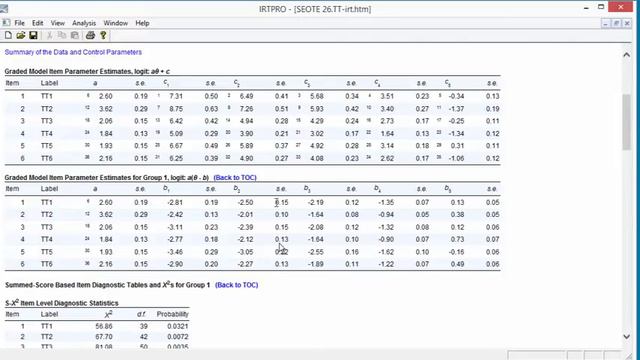640x360 pixels.
Task: Click the document system icon beside File menu
Action: point(6,23)
